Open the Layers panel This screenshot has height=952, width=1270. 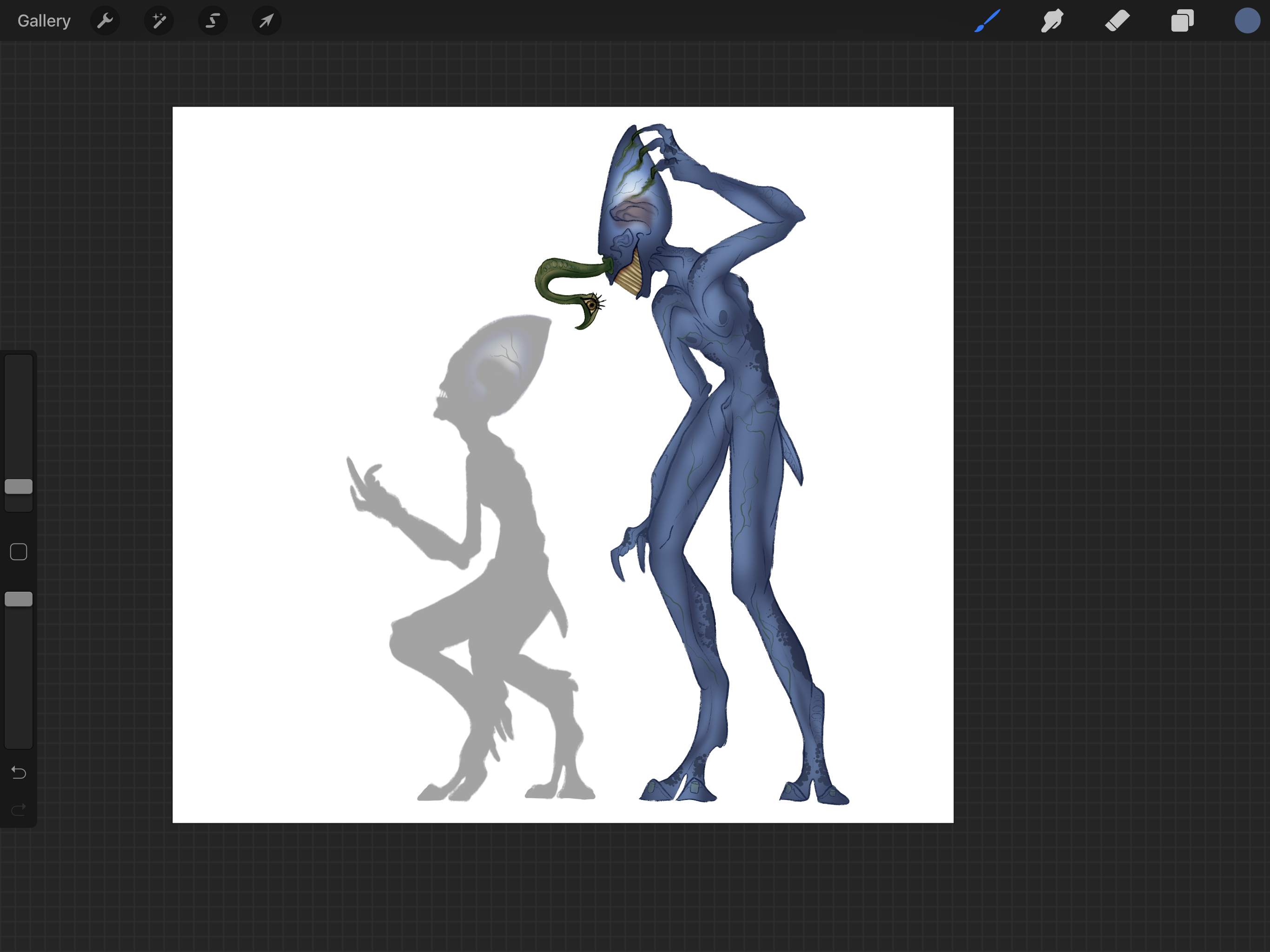(1182, 20)
